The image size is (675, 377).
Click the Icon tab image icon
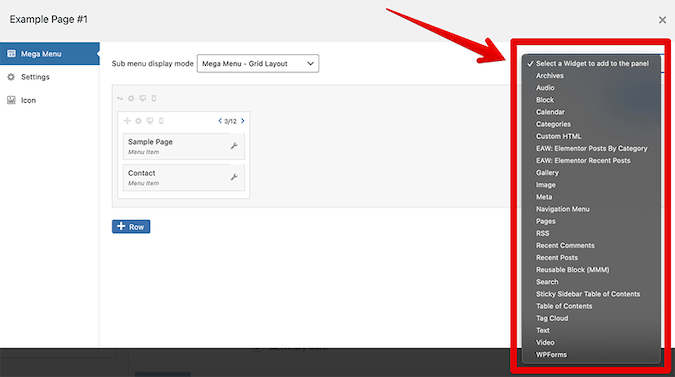[11, 100]
